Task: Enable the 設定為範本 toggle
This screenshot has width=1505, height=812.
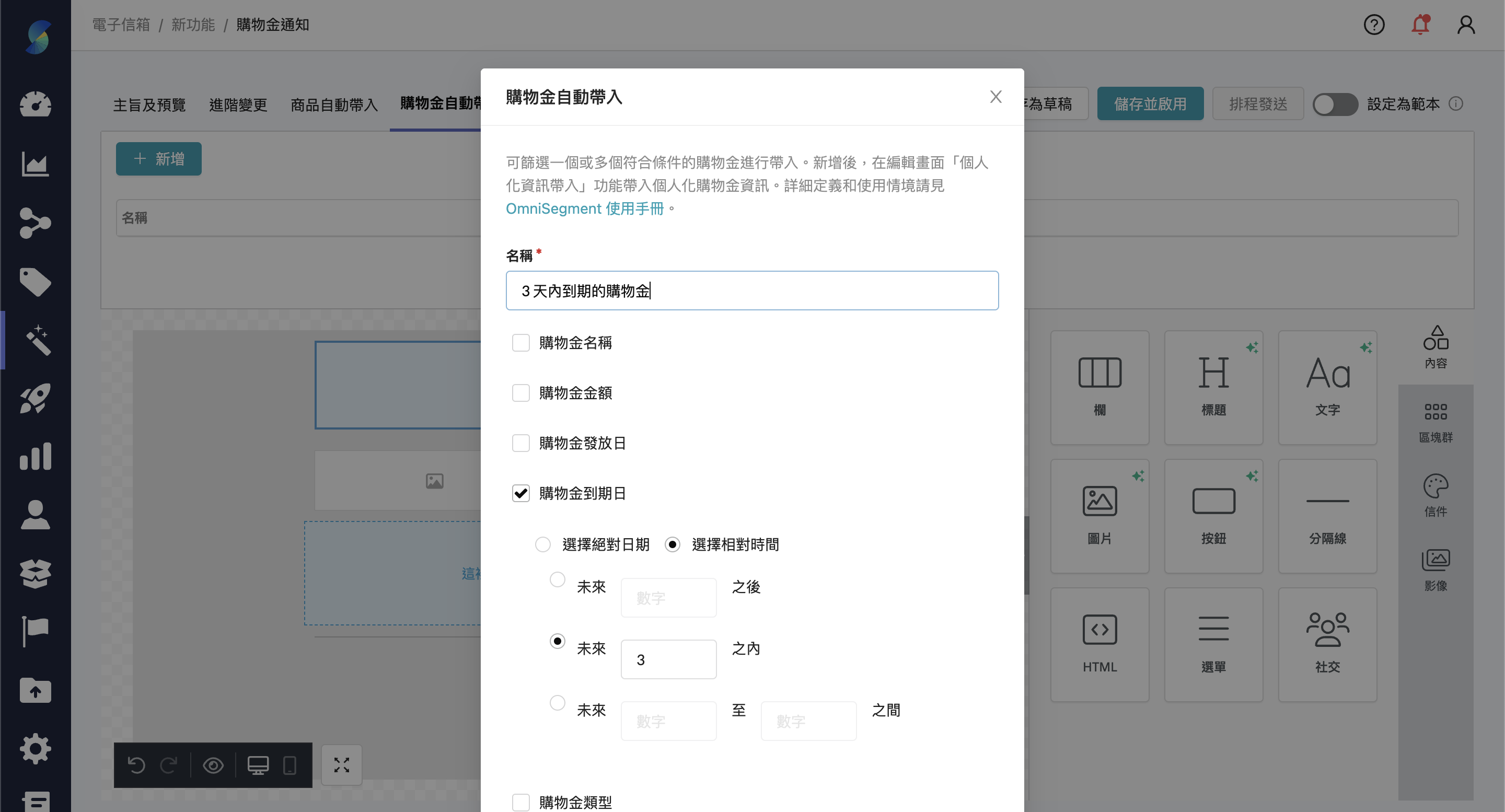Action: pyautogui.click(x=1336, y=104)
